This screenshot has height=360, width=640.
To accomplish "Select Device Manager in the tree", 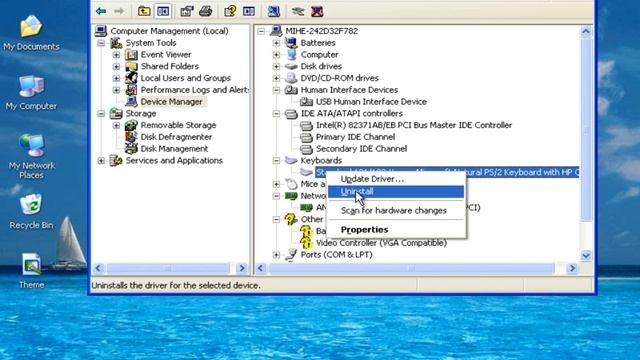I will [171, 102].
